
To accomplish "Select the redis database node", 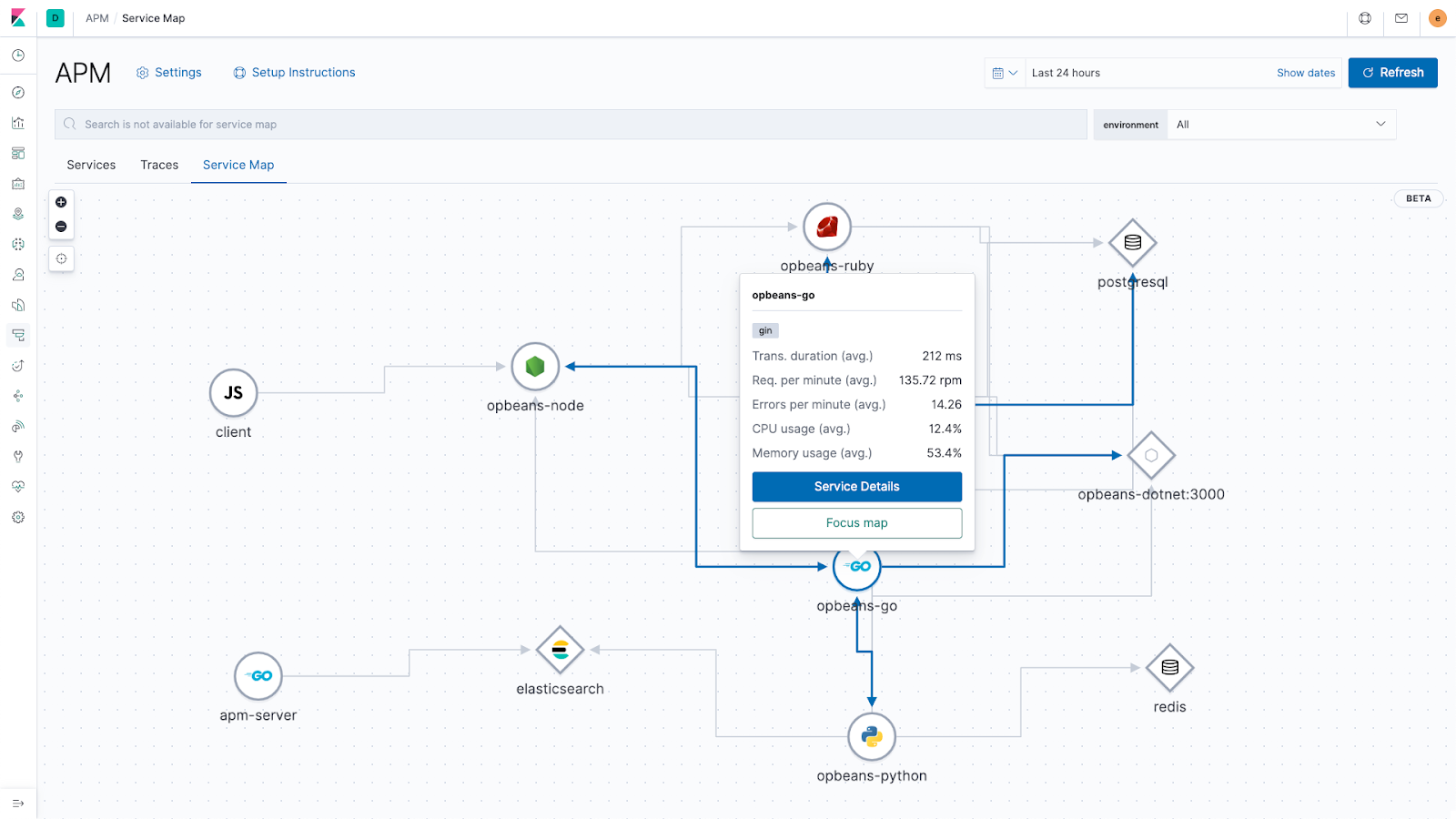I will [1170, 667].
